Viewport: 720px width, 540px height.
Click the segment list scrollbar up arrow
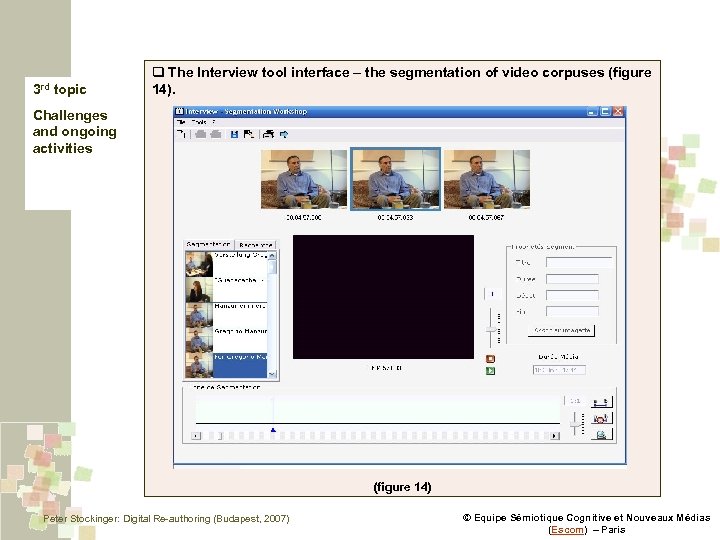point(272,255)
